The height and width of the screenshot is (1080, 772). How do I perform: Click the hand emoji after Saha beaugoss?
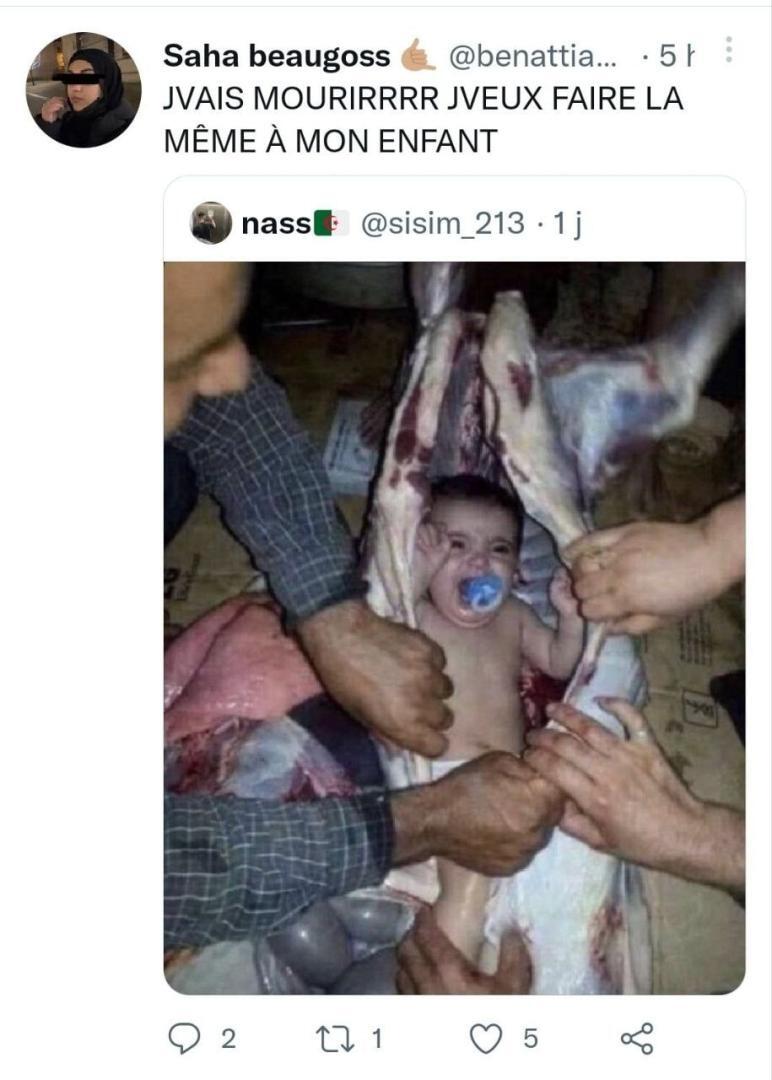[419, 57]
